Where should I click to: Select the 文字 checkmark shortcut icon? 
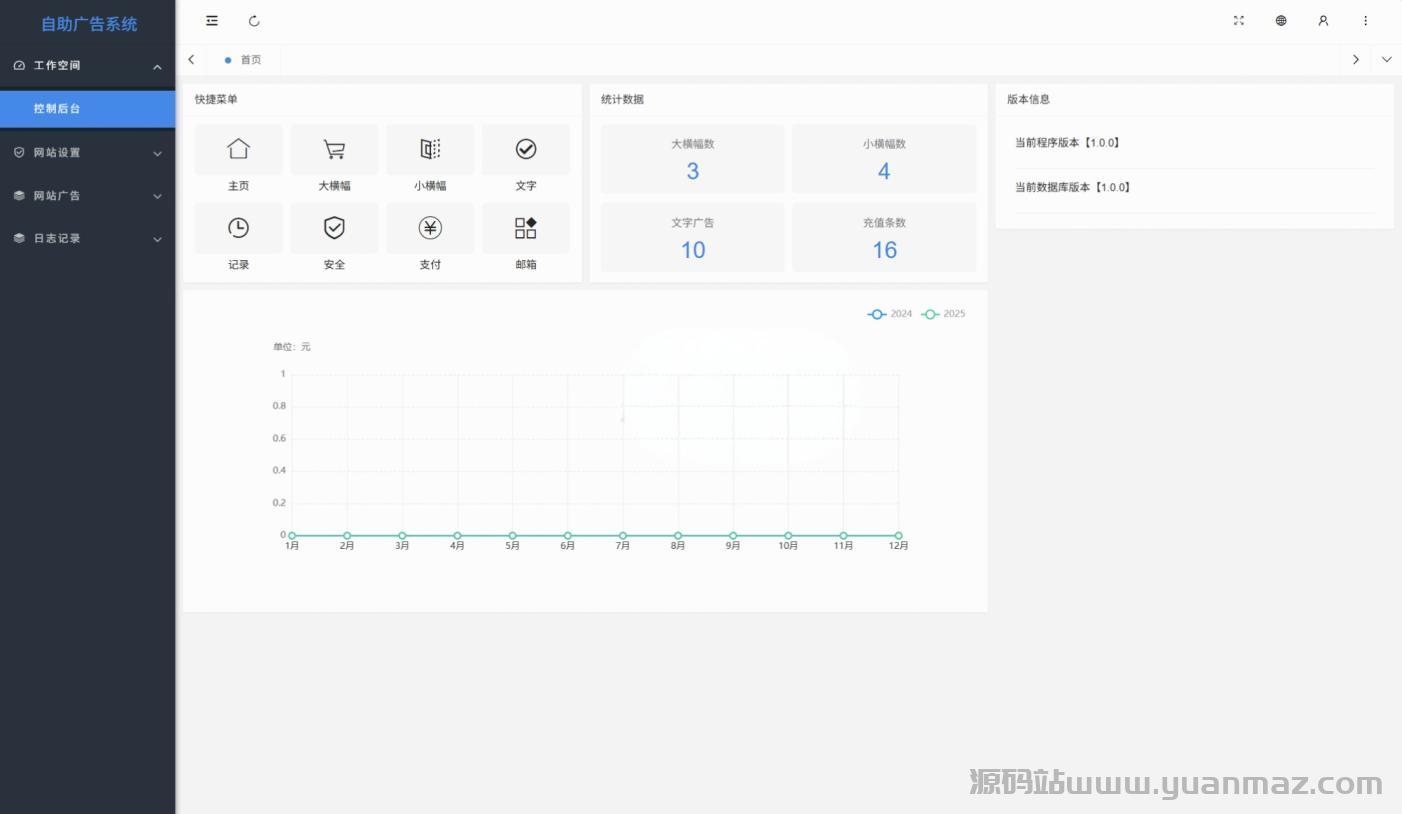[x=526, y=149]
